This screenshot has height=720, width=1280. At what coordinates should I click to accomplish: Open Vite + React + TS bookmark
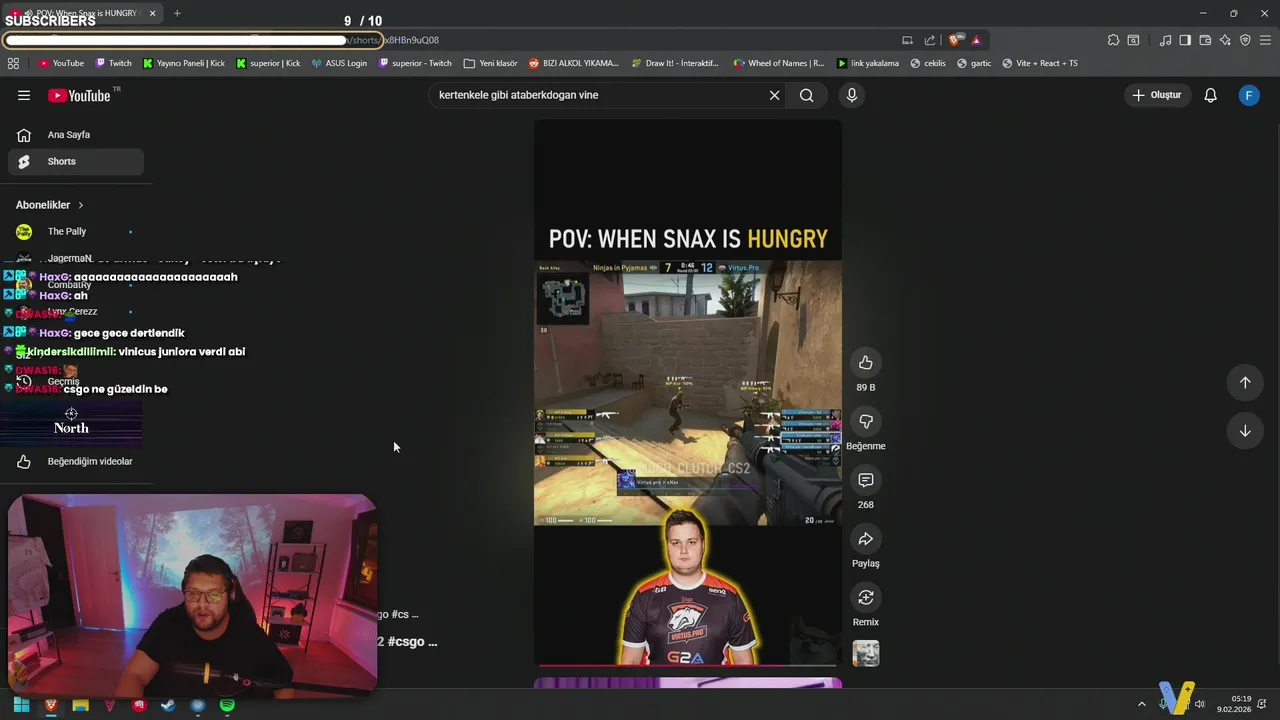(1039, 63)
